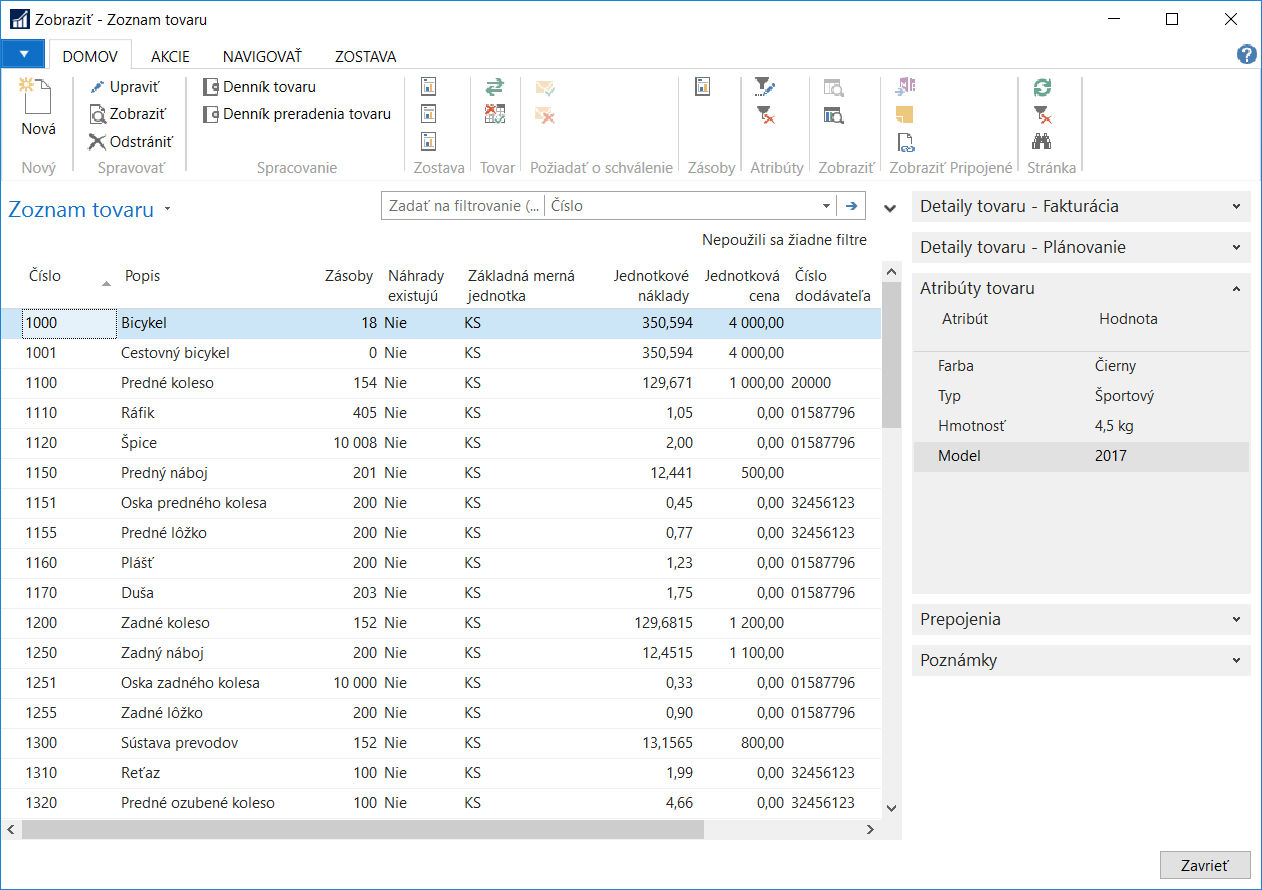Click the clear attributes filter icon in Atribúty group
Image resolution: width=1262 pixels, height=890 pixels.
coord(764,115)
